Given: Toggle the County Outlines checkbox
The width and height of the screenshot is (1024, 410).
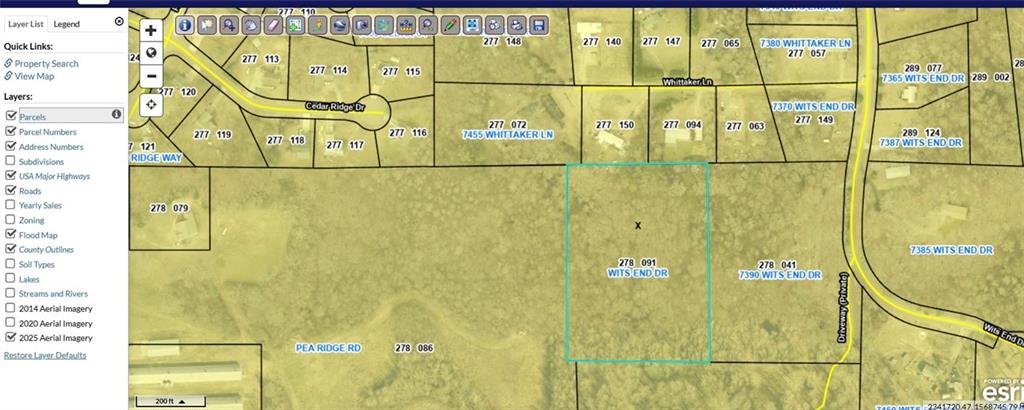Looking at the screenshot, I should (x=10, y=249).
